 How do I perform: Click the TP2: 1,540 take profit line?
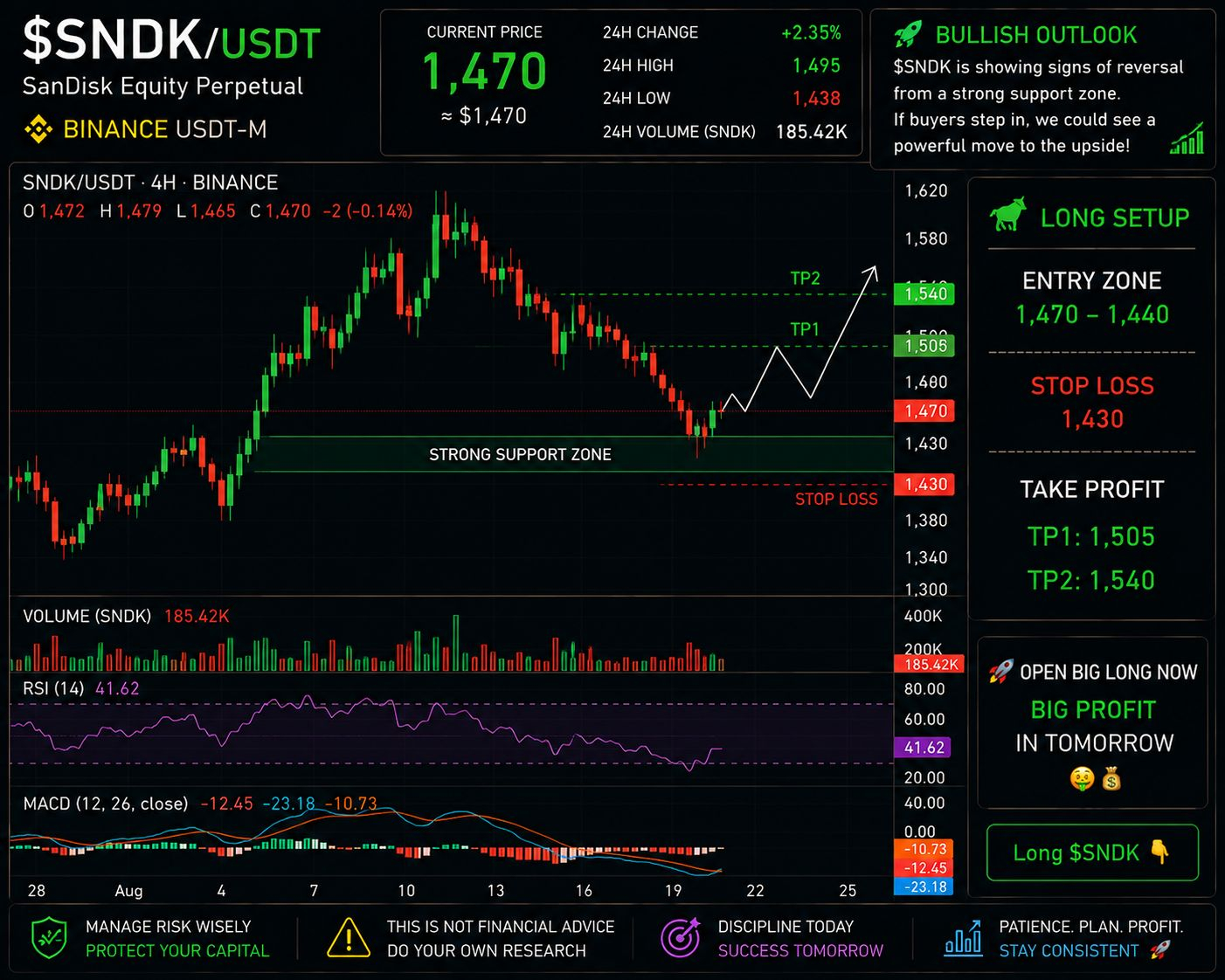(x=1091, y=580)
